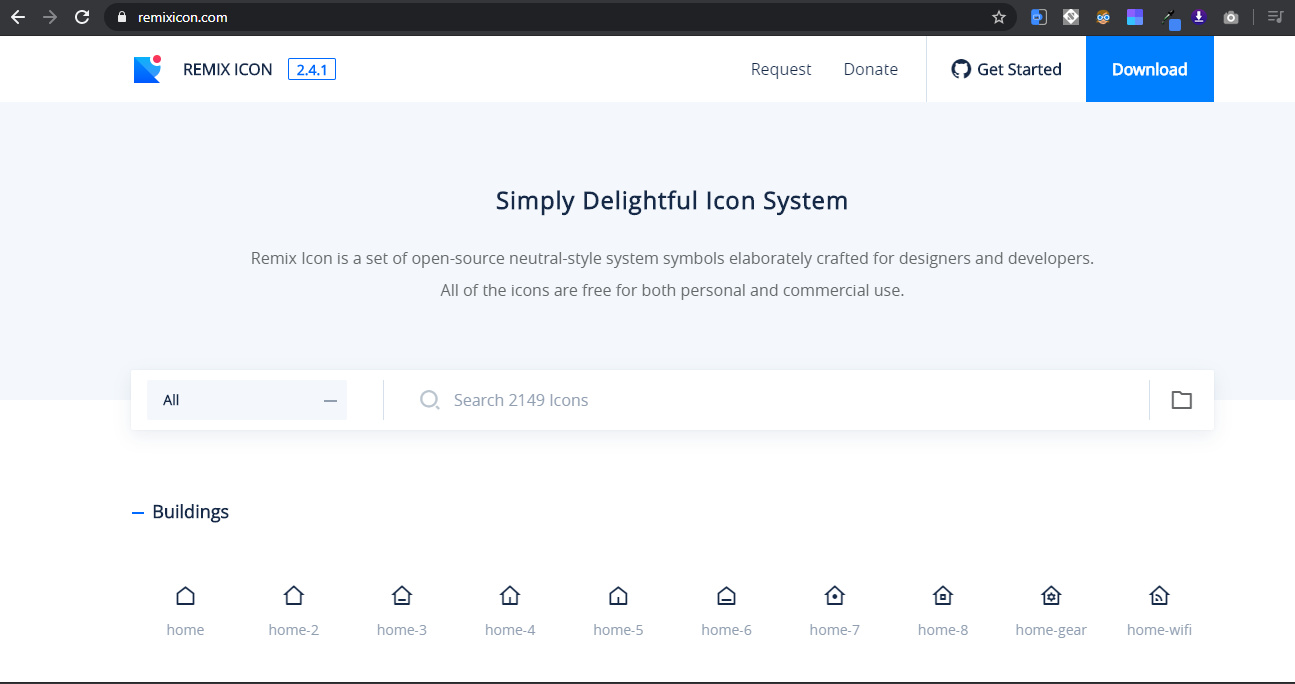This screenshot has height=684, width=1295.
Task: Open the folder collection icon
Action: [x=1182, y=400]
